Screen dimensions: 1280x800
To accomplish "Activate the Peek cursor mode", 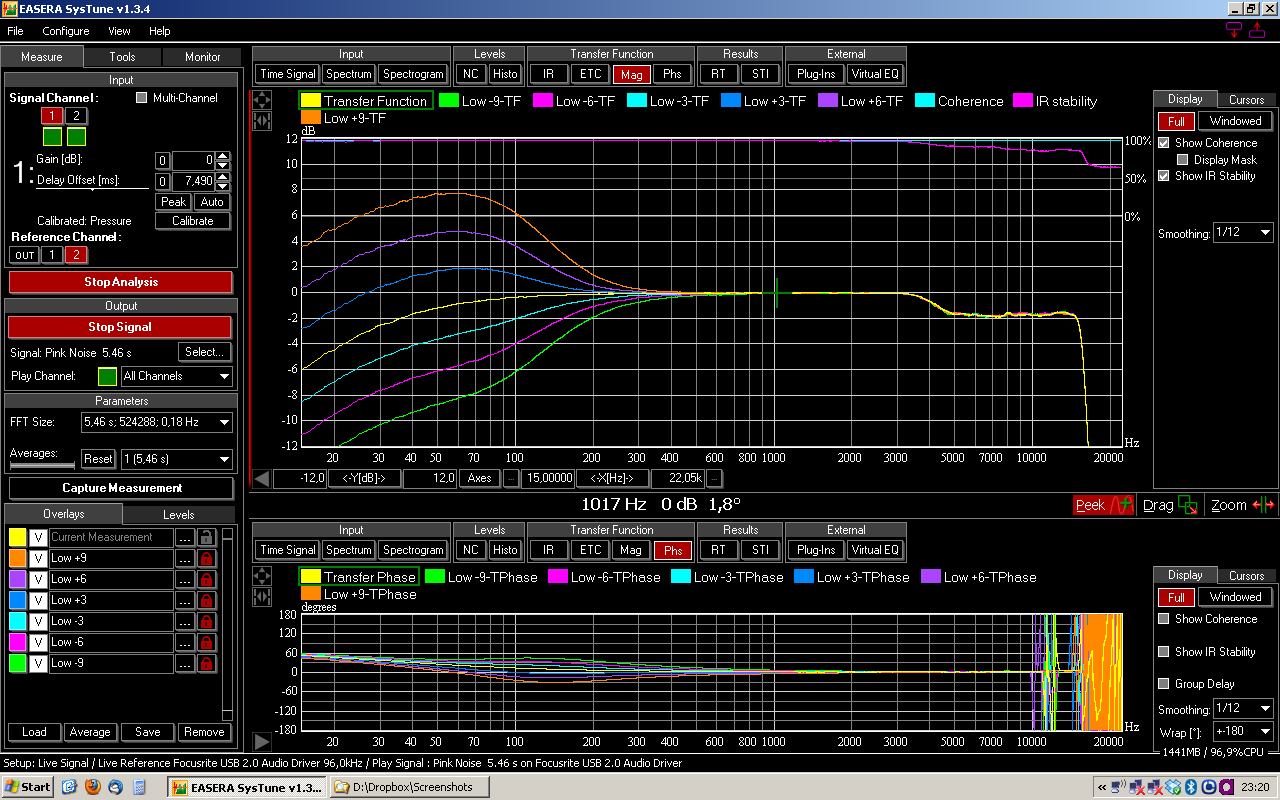I will (x=1103, y=505).
